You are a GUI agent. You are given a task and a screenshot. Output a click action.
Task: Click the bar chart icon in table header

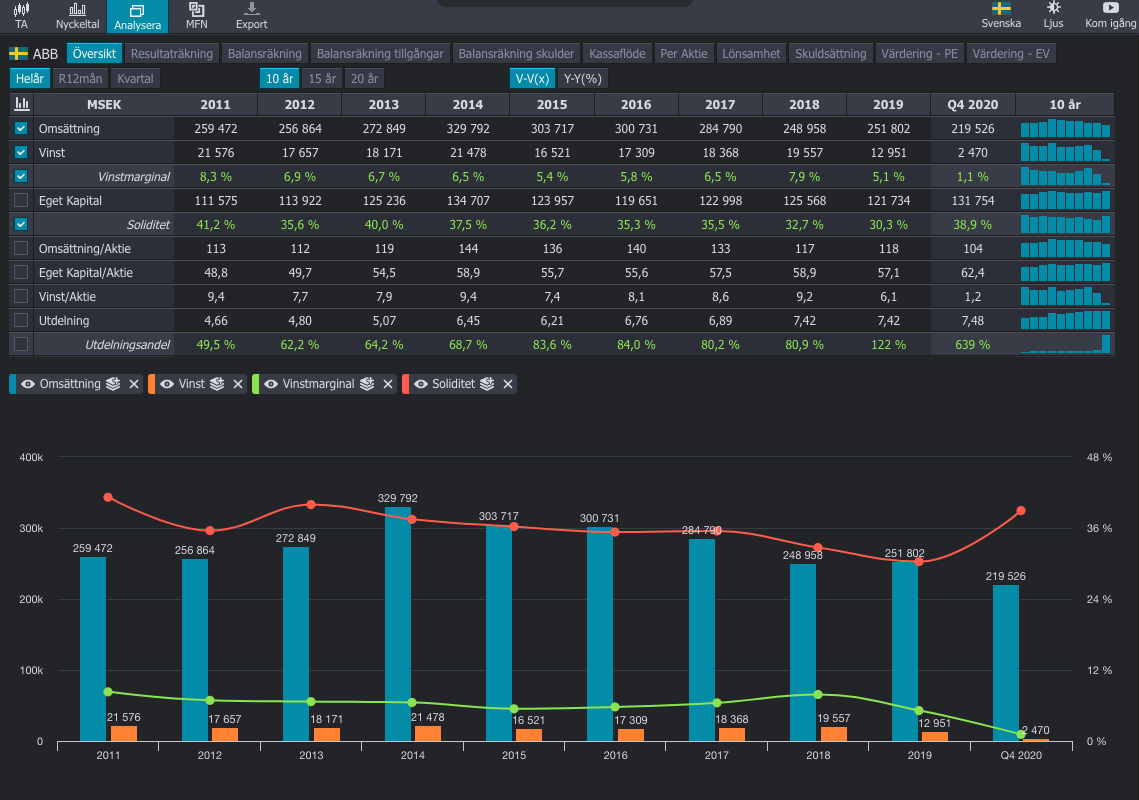[x=22, y=104]
